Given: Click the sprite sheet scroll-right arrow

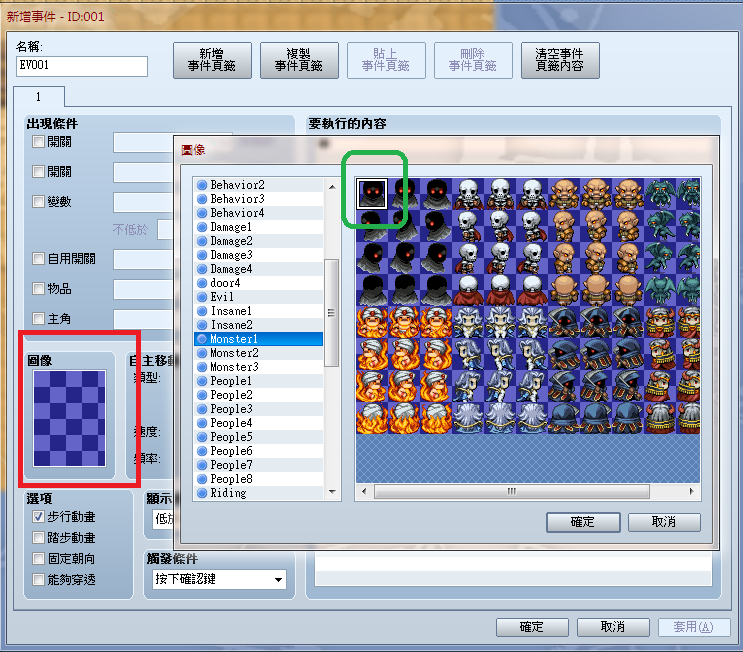Looking at the screenshot, I should tap(692, 491).
